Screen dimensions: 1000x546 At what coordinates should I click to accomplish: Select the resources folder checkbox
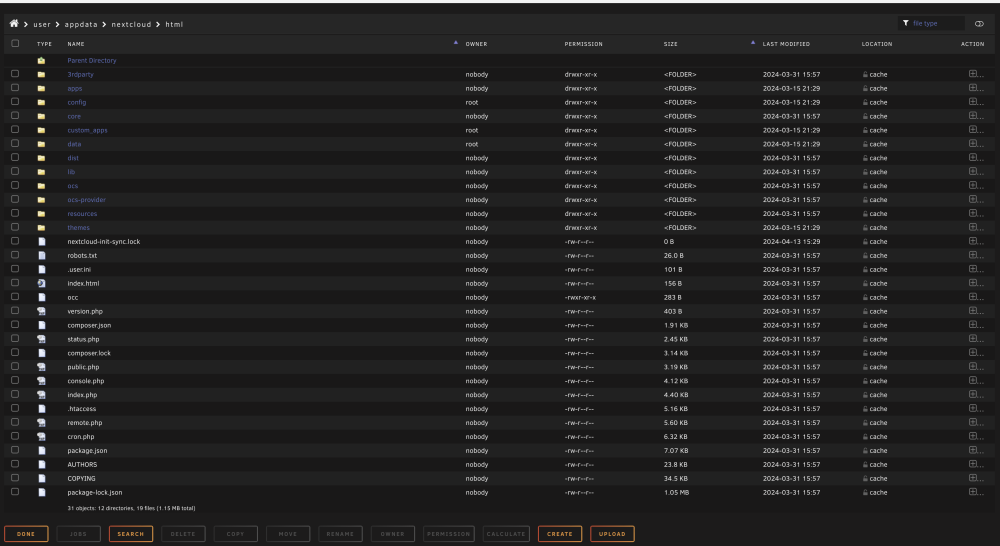(15, 213)
